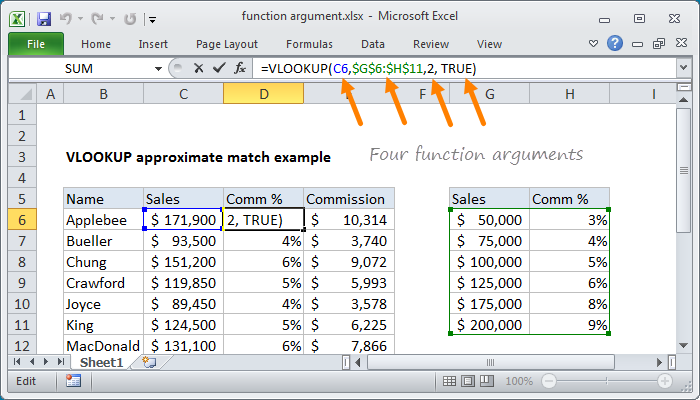
Task: Click Crawford's commission cell $ 5,993
Action: point(349,283)
